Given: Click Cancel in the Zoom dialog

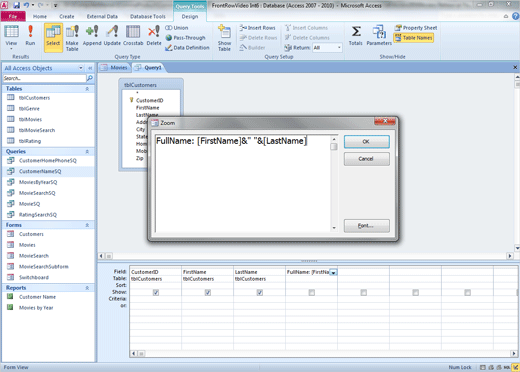Looking at the screenshot, I should [366, 159].
